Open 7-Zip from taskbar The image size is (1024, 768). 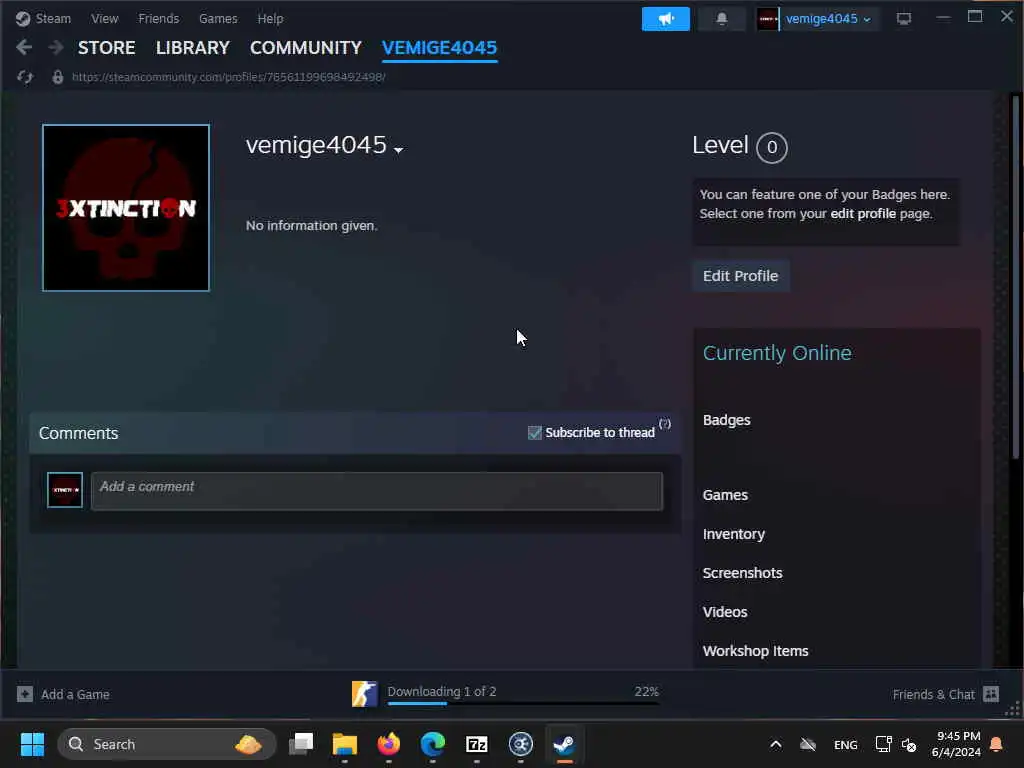[x=477, y=744]
